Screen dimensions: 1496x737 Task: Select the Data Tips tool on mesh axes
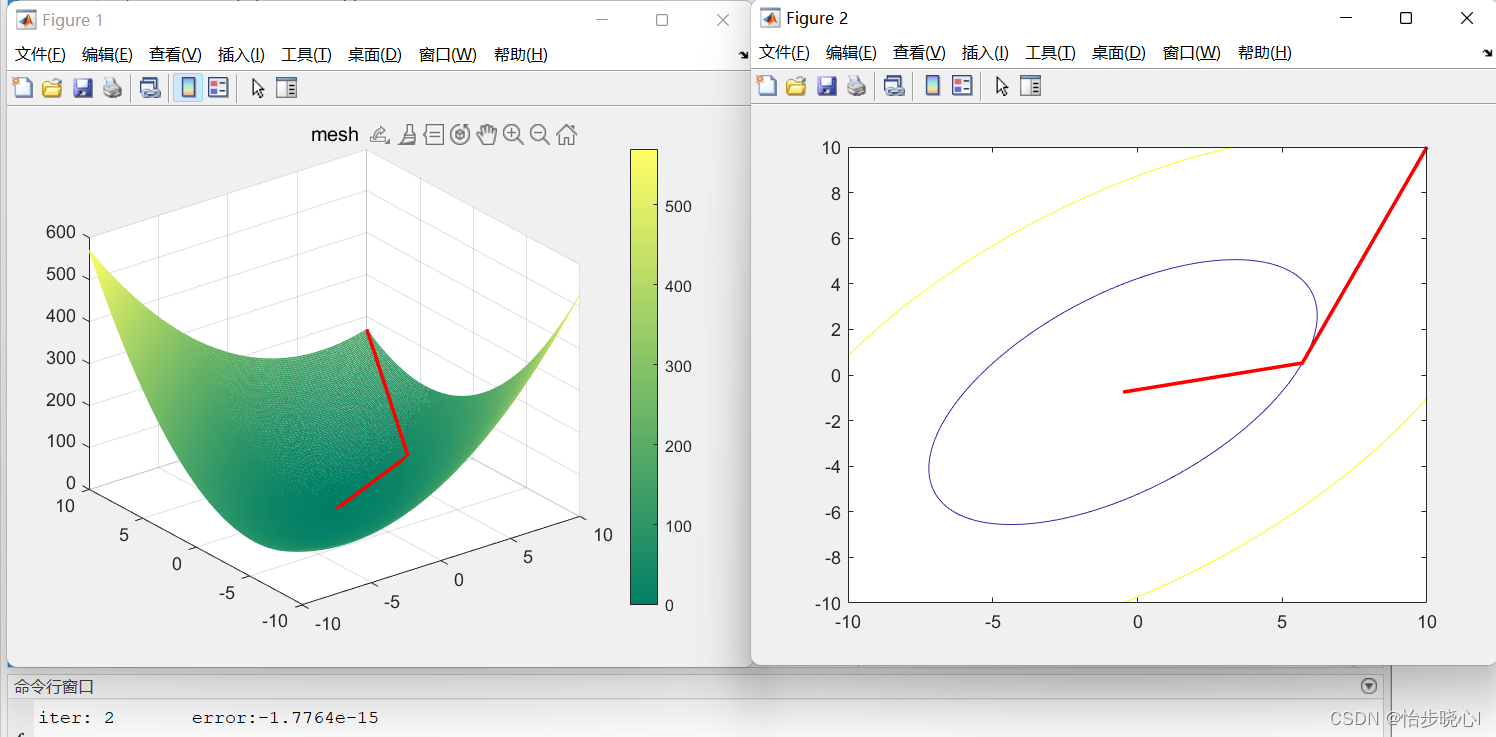point(434,134)
